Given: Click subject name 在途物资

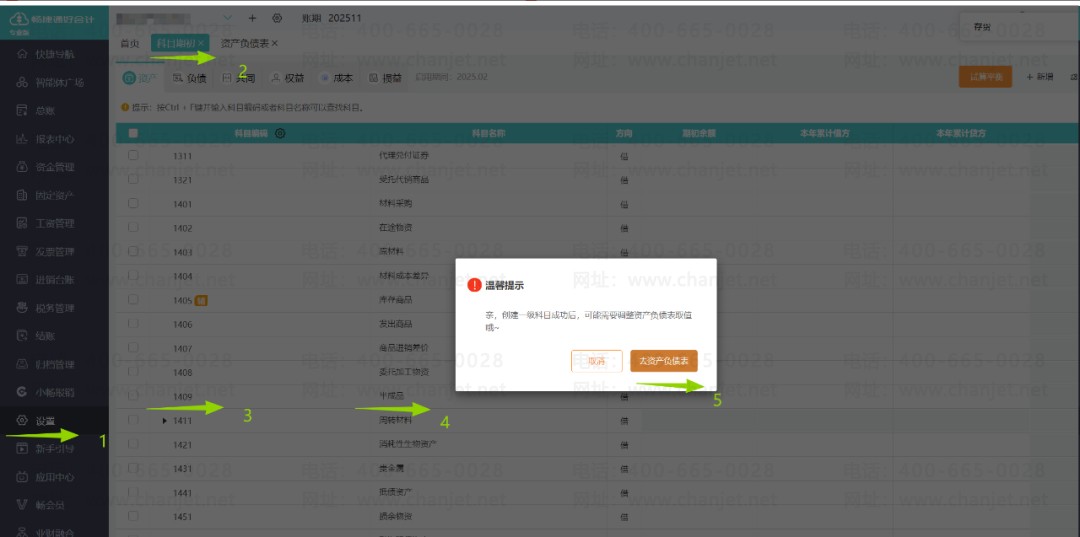Looking at the screenshot, I should coord(395,227).
